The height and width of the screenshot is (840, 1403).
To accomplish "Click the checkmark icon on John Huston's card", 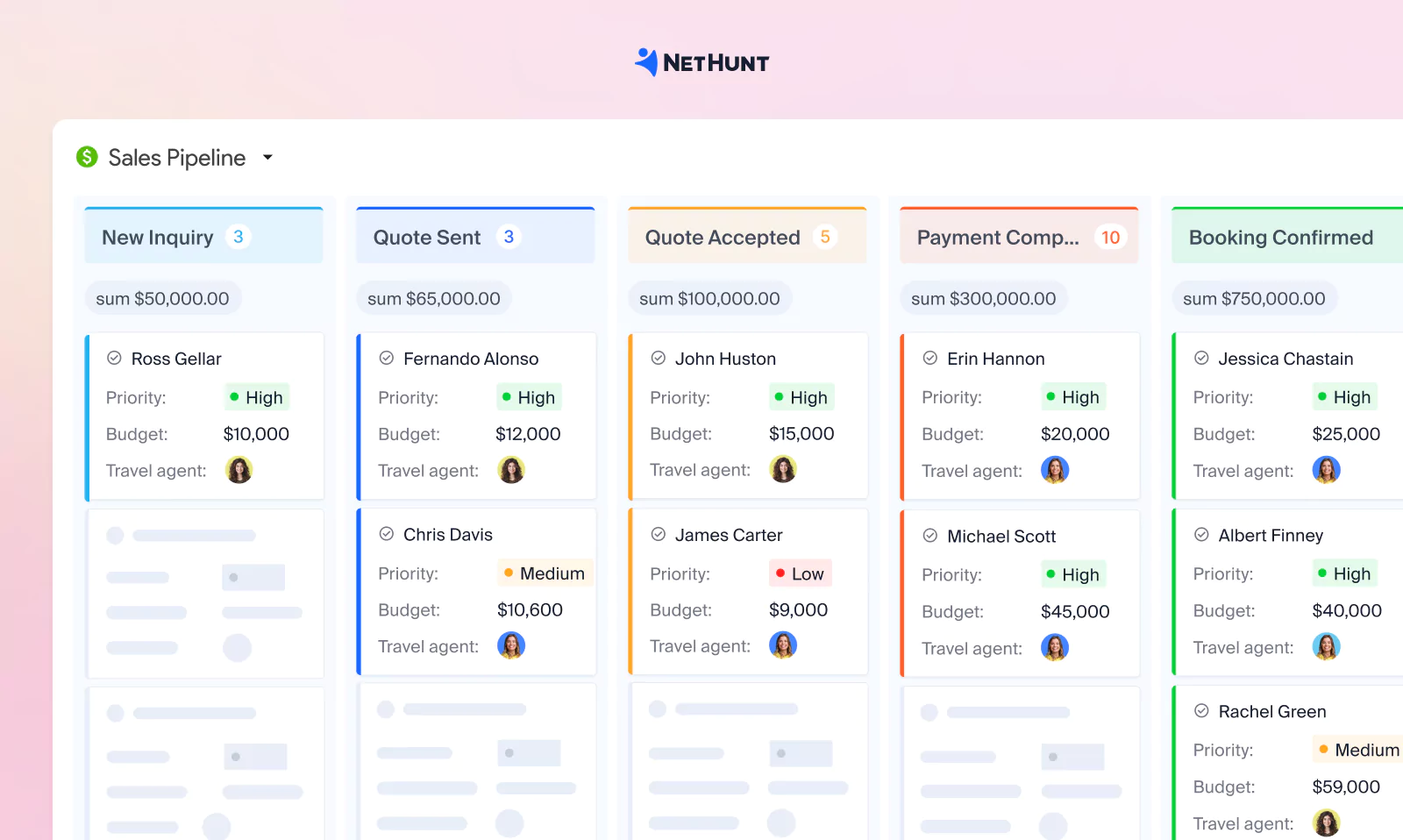I will coord(659,358).
